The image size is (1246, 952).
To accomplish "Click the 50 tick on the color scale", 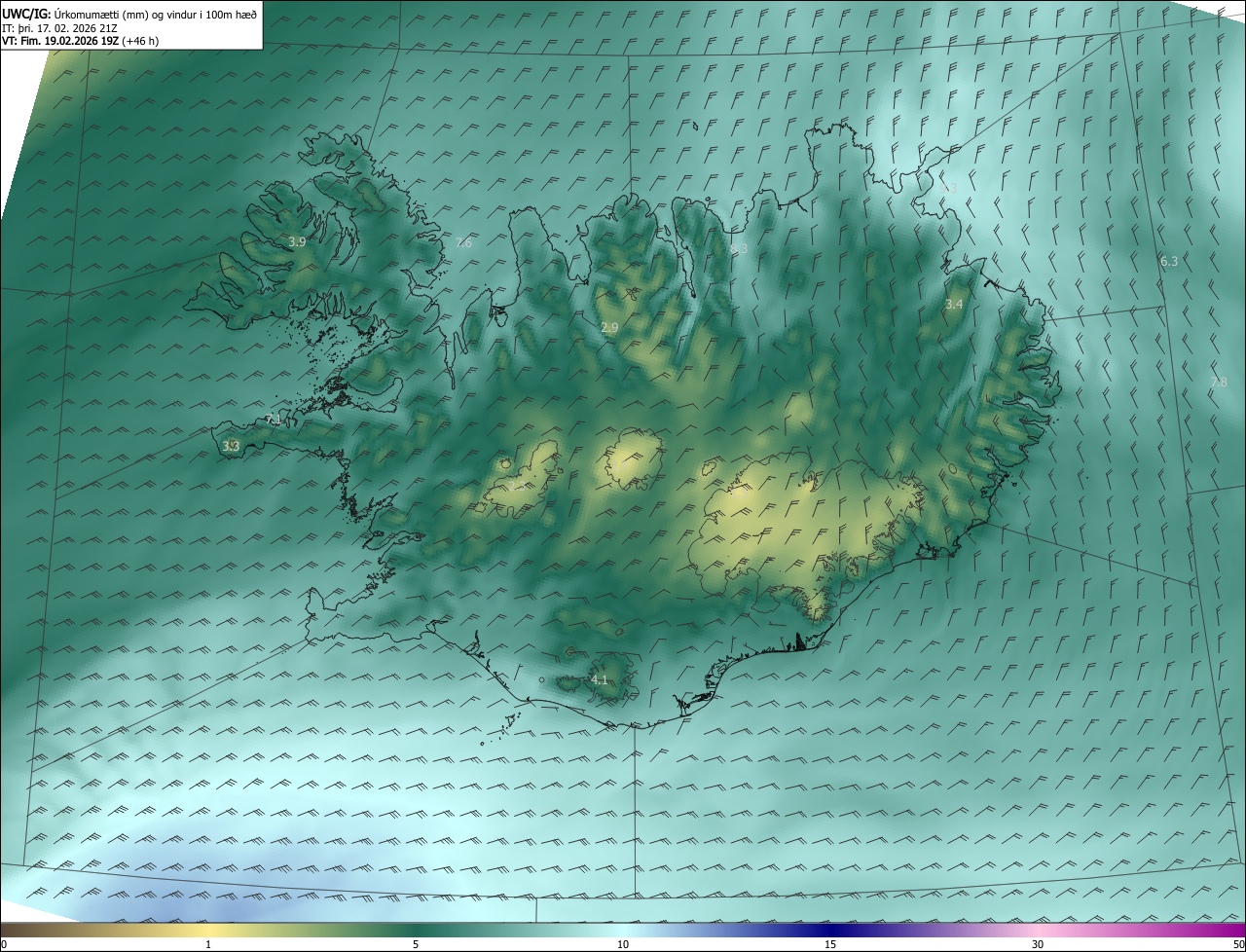I will 1238,944.
